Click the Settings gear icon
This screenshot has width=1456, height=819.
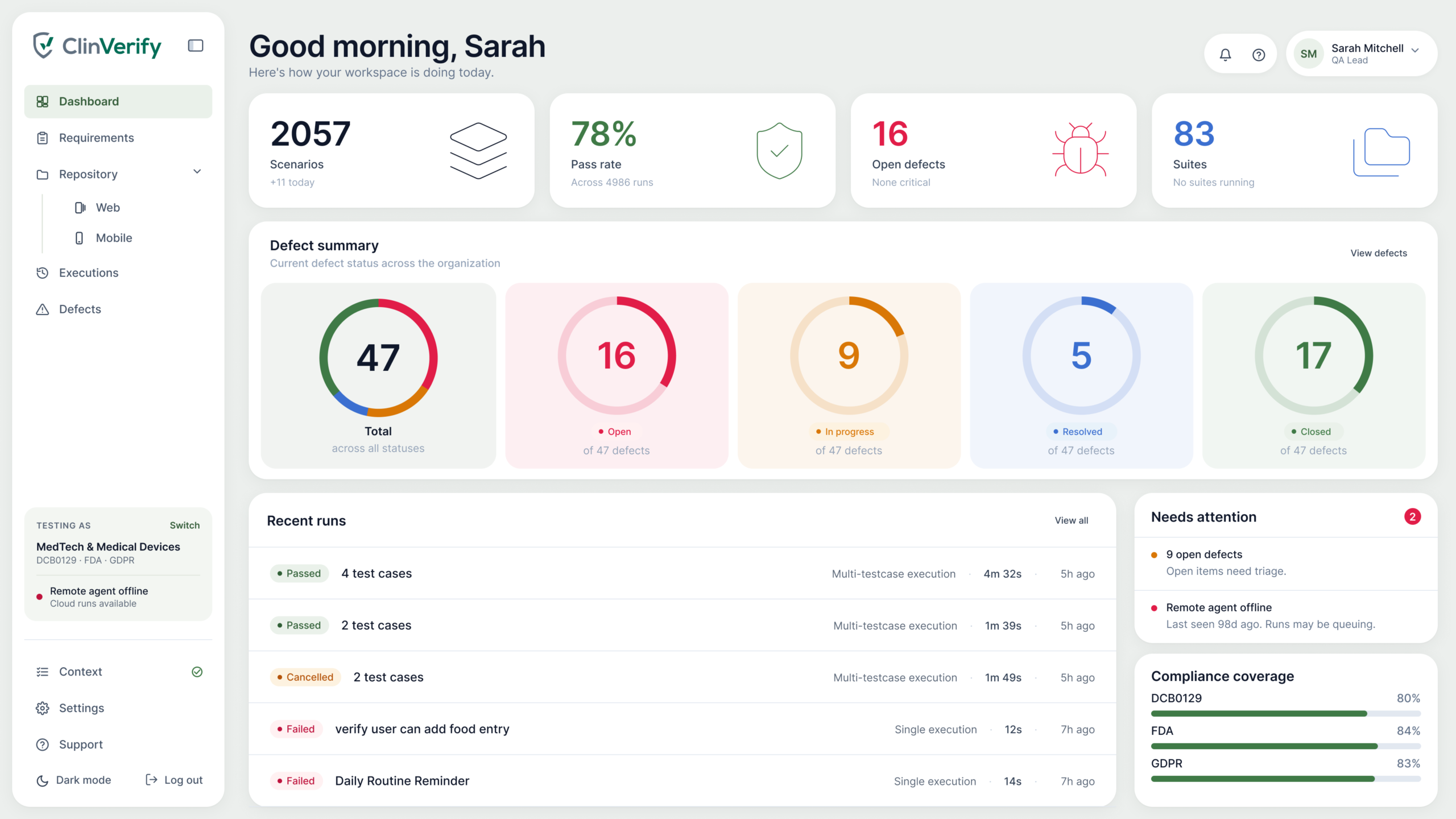(43, 708)
